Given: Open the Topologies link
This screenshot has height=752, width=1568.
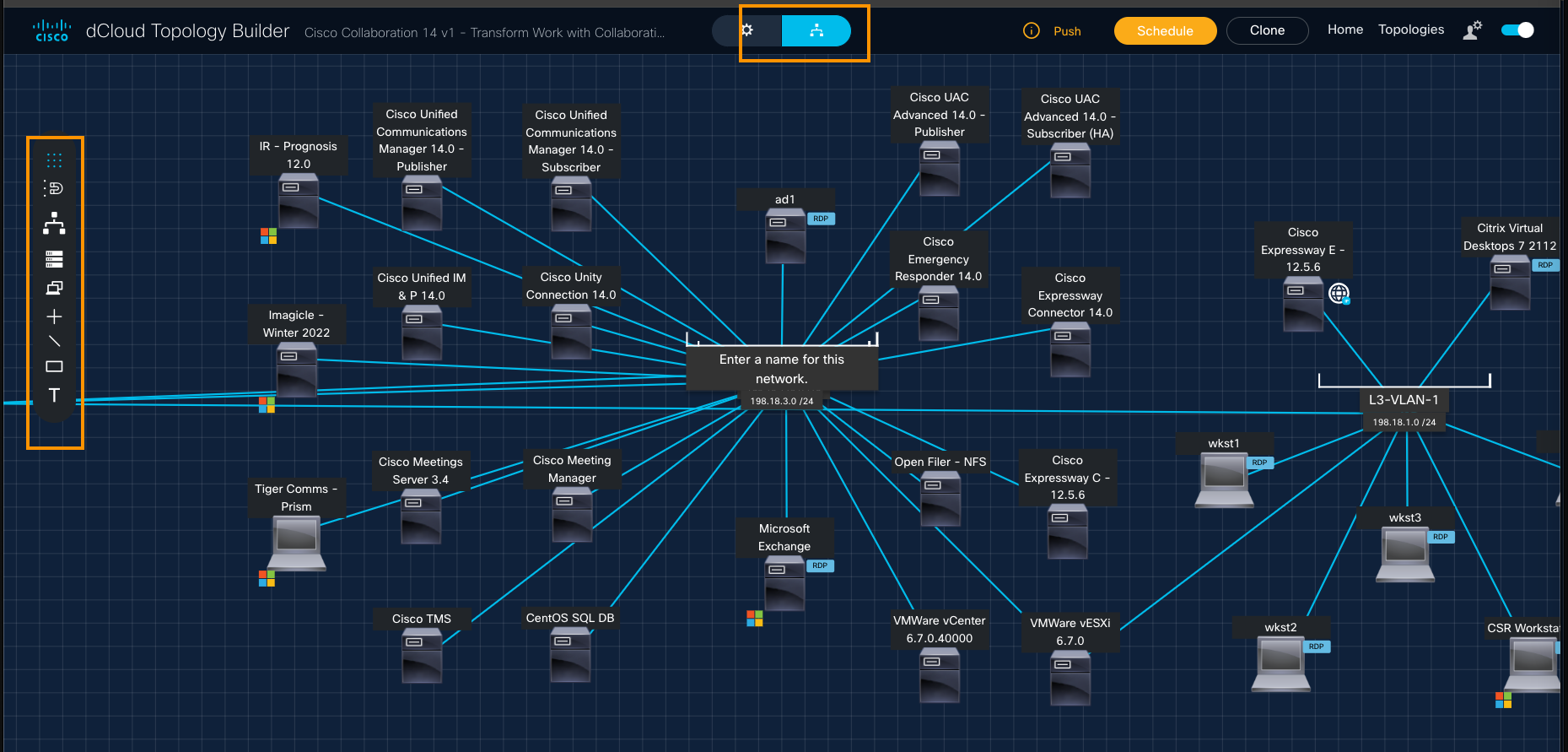Looking at the screenshot, I should (1411, 30).
